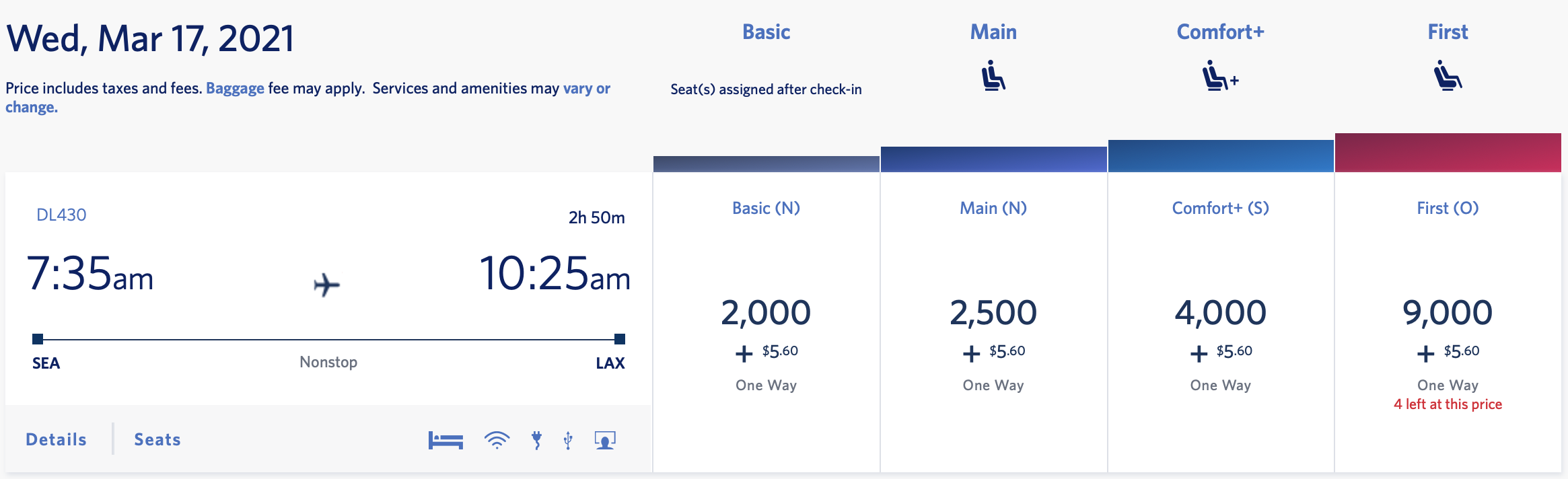
Task: Click the airplane icon on the flight timeline
Action: pyautogui.click(x=326, y=285)
